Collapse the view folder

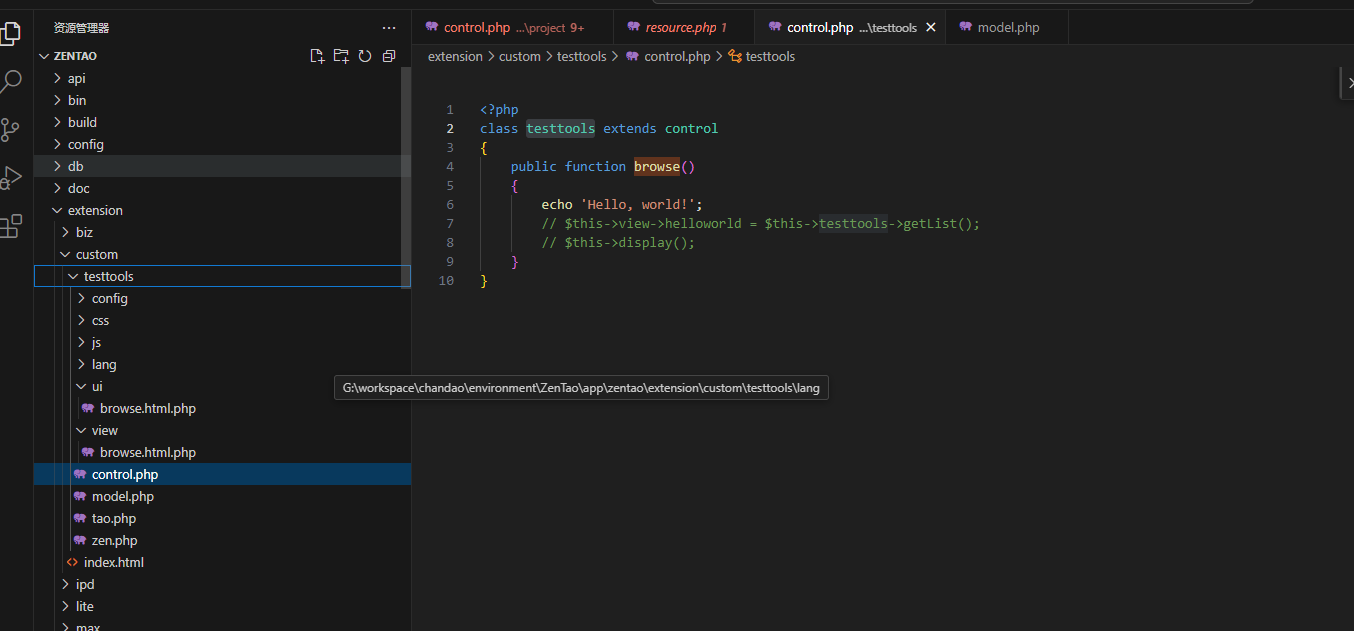coord(81,430)
